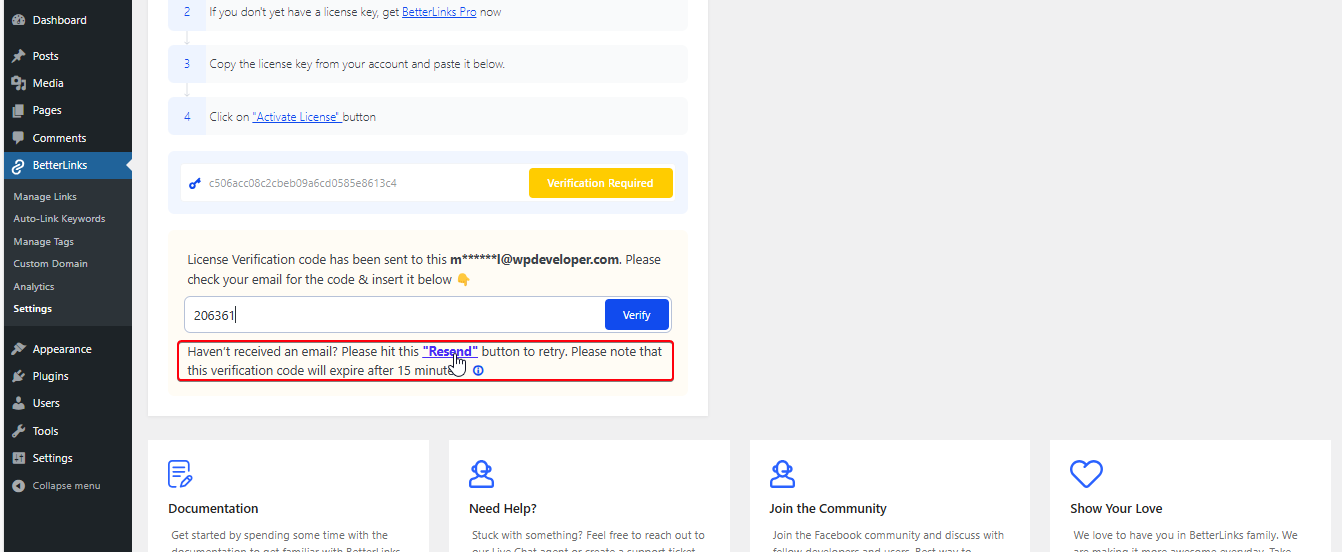Click the masked email m******l@wpdeveloper.com

coord(535,260)
